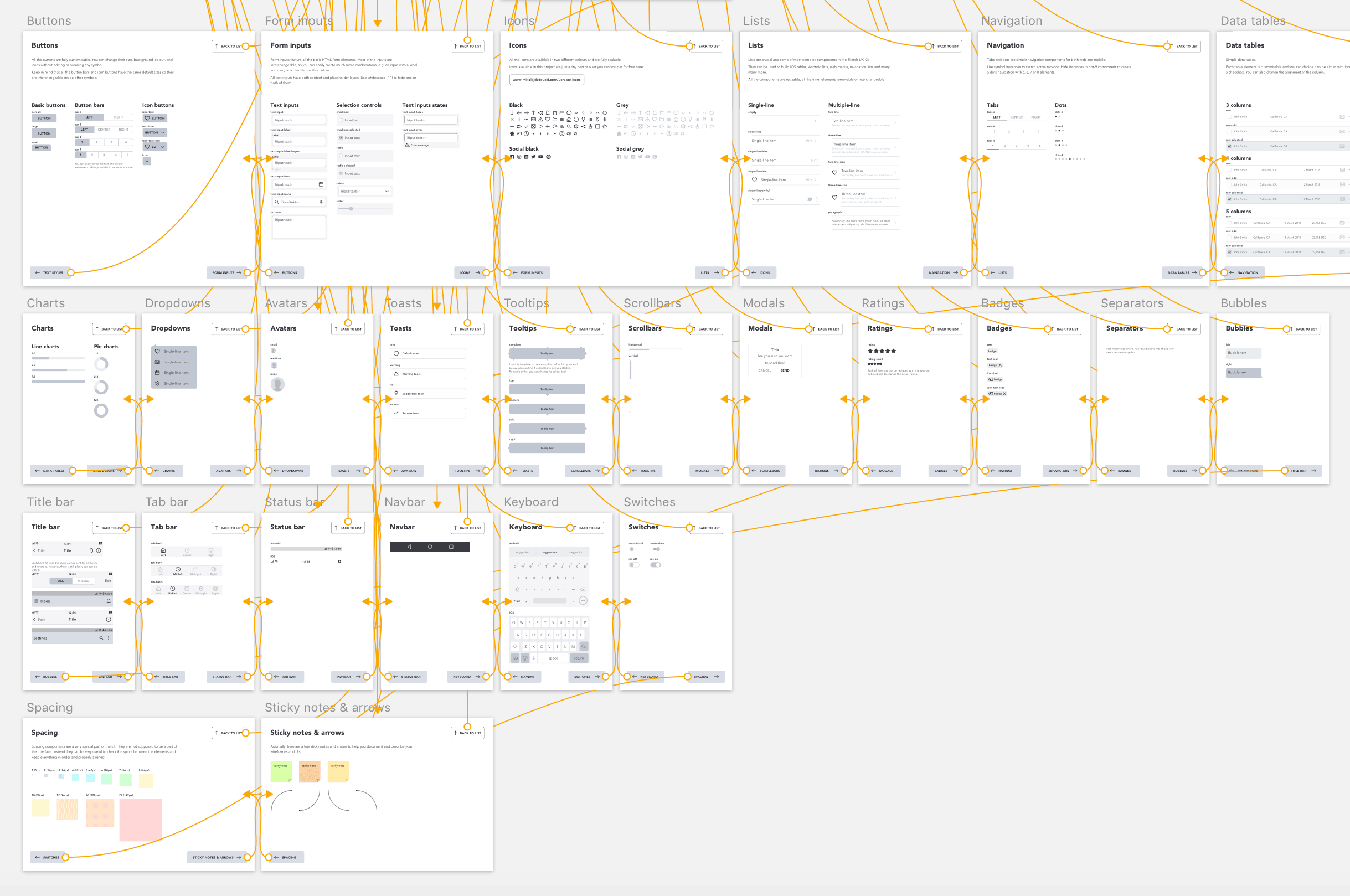This screenshot has width=1350, height=896.
Task: Turn off the ios-on toggle in Switches
Action: (x=656, y=565)
